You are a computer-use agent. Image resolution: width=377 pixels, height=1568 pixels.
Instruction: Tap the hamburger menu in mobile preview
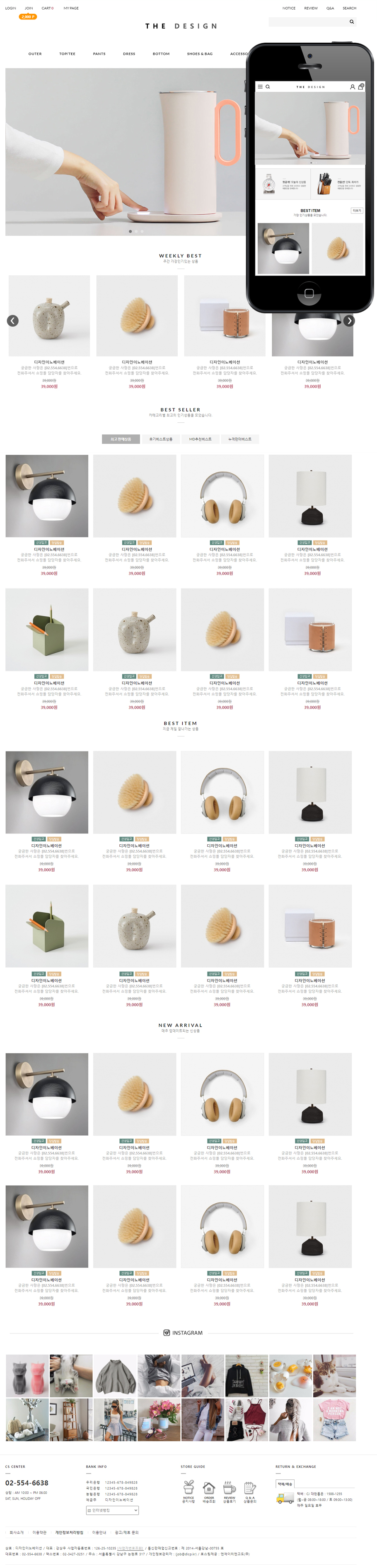260,87
